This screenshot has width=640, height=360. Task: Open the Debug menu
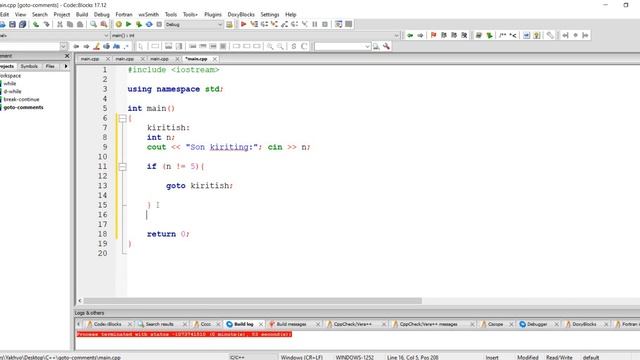tap(102, 14)
